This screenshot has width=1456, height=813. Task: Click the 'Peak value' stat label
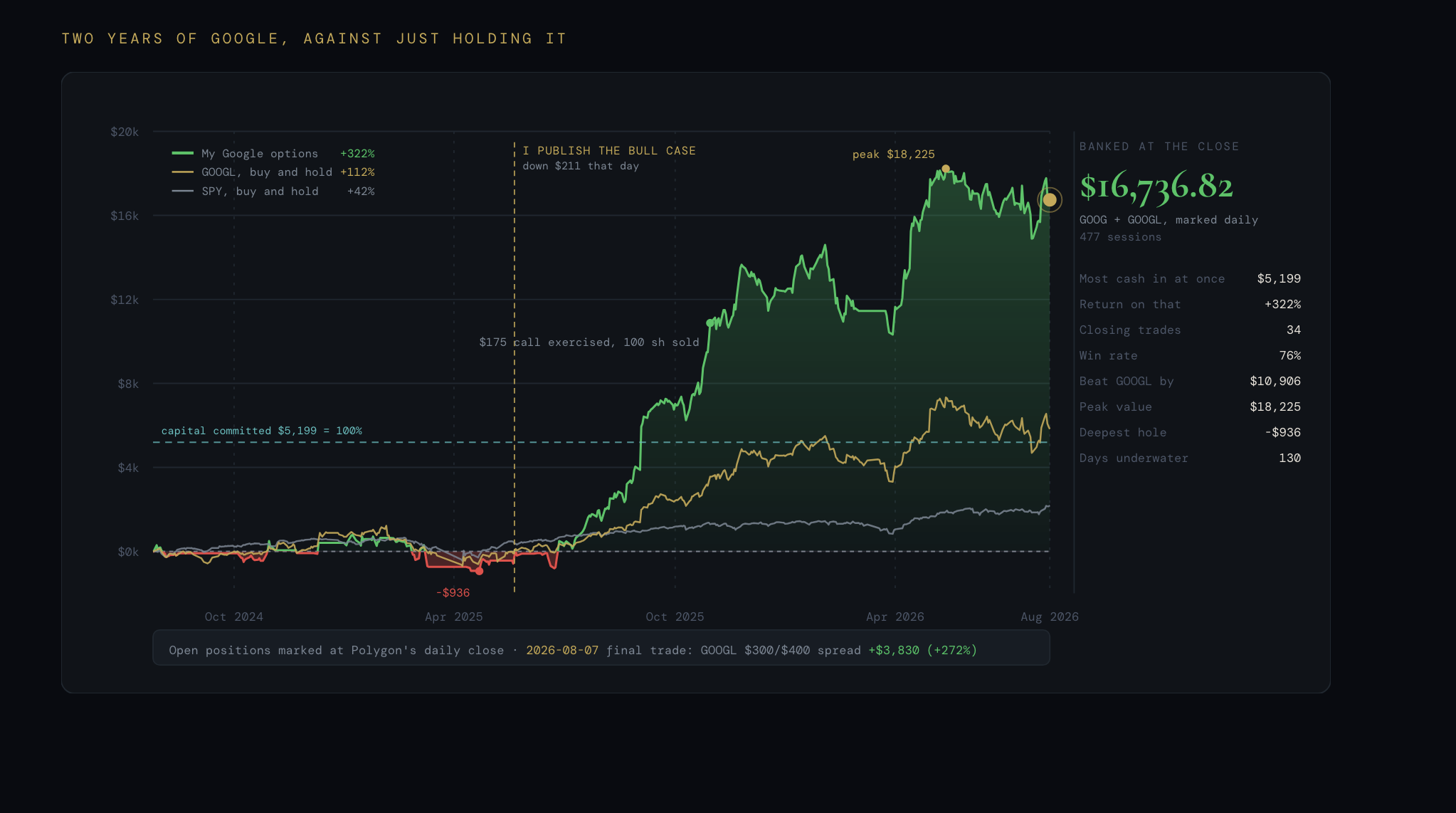(x=1115, y=406)
